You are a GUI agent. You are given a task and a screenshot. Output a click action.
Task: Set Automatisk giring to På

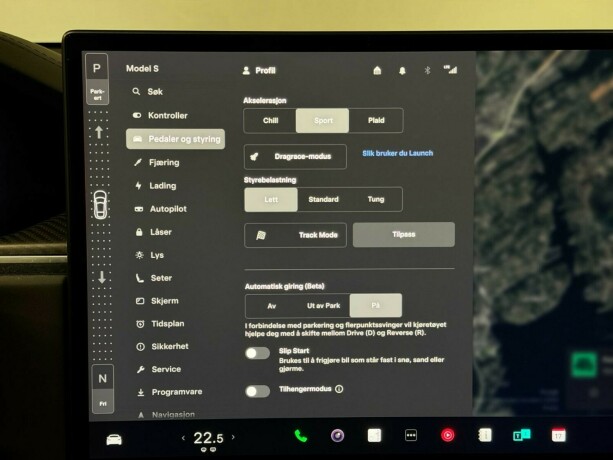375,305
